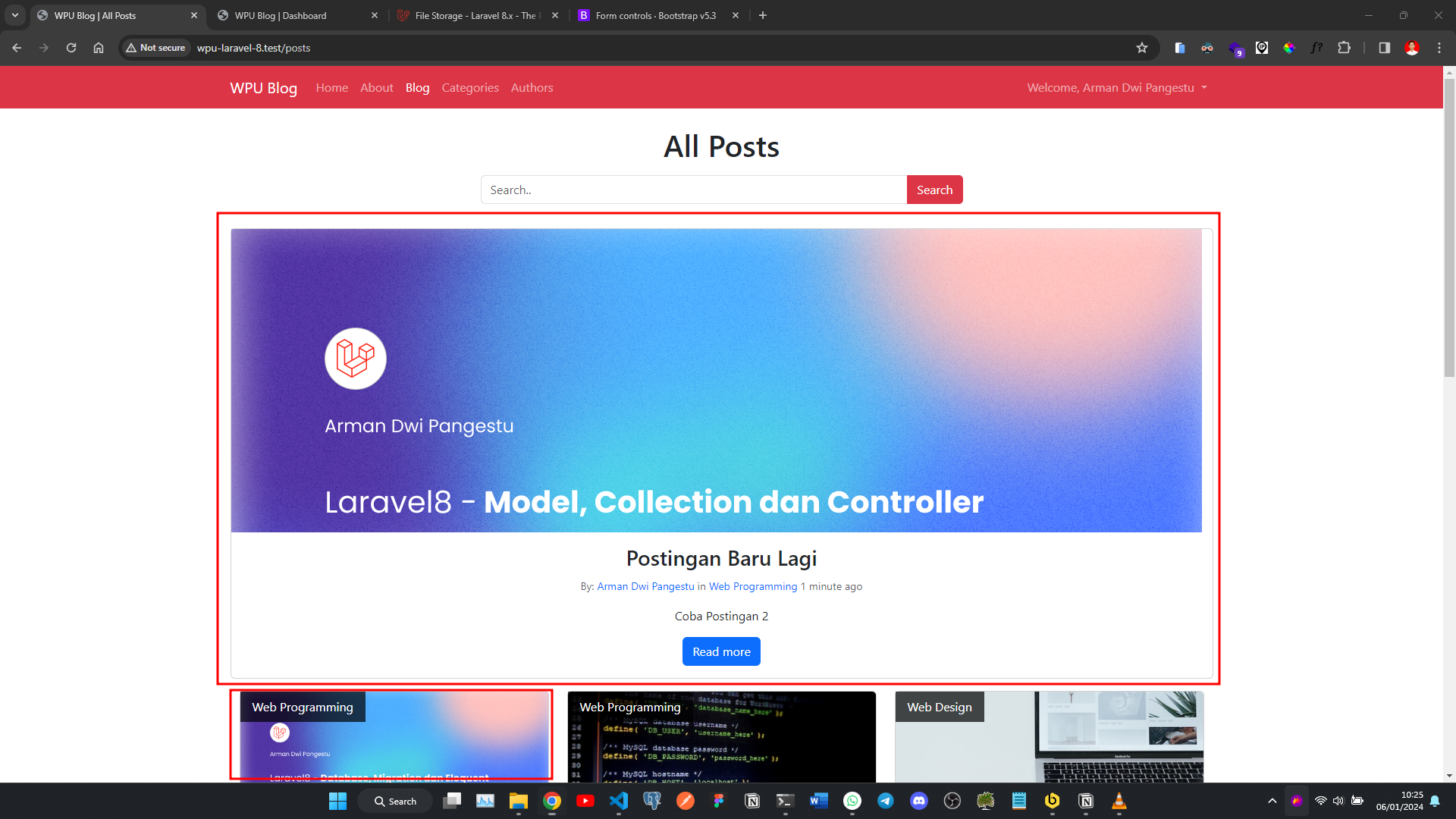Reload the current page
This screenshot has width=1456, height=819.
click(71, 48)
